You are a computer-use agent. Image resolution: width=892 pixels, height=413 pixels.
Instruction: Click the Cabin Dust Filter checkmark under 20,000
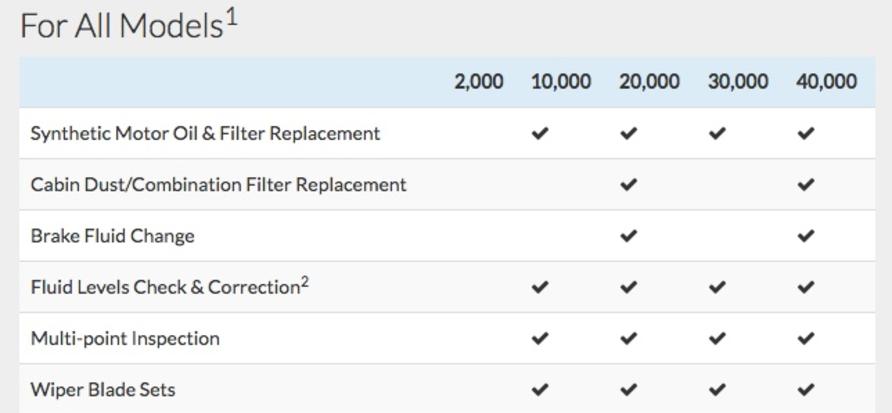pos(628,185)
